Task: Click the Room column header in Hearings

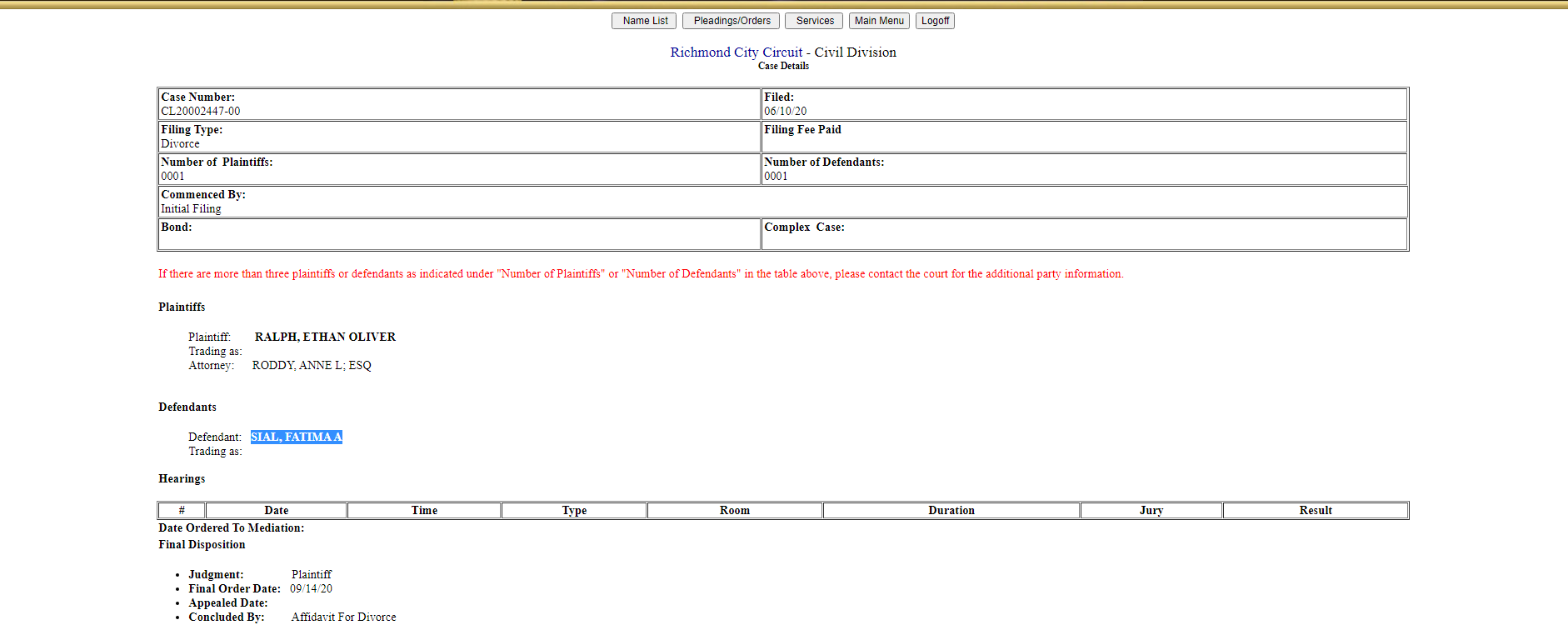Action: click(735, 510)
